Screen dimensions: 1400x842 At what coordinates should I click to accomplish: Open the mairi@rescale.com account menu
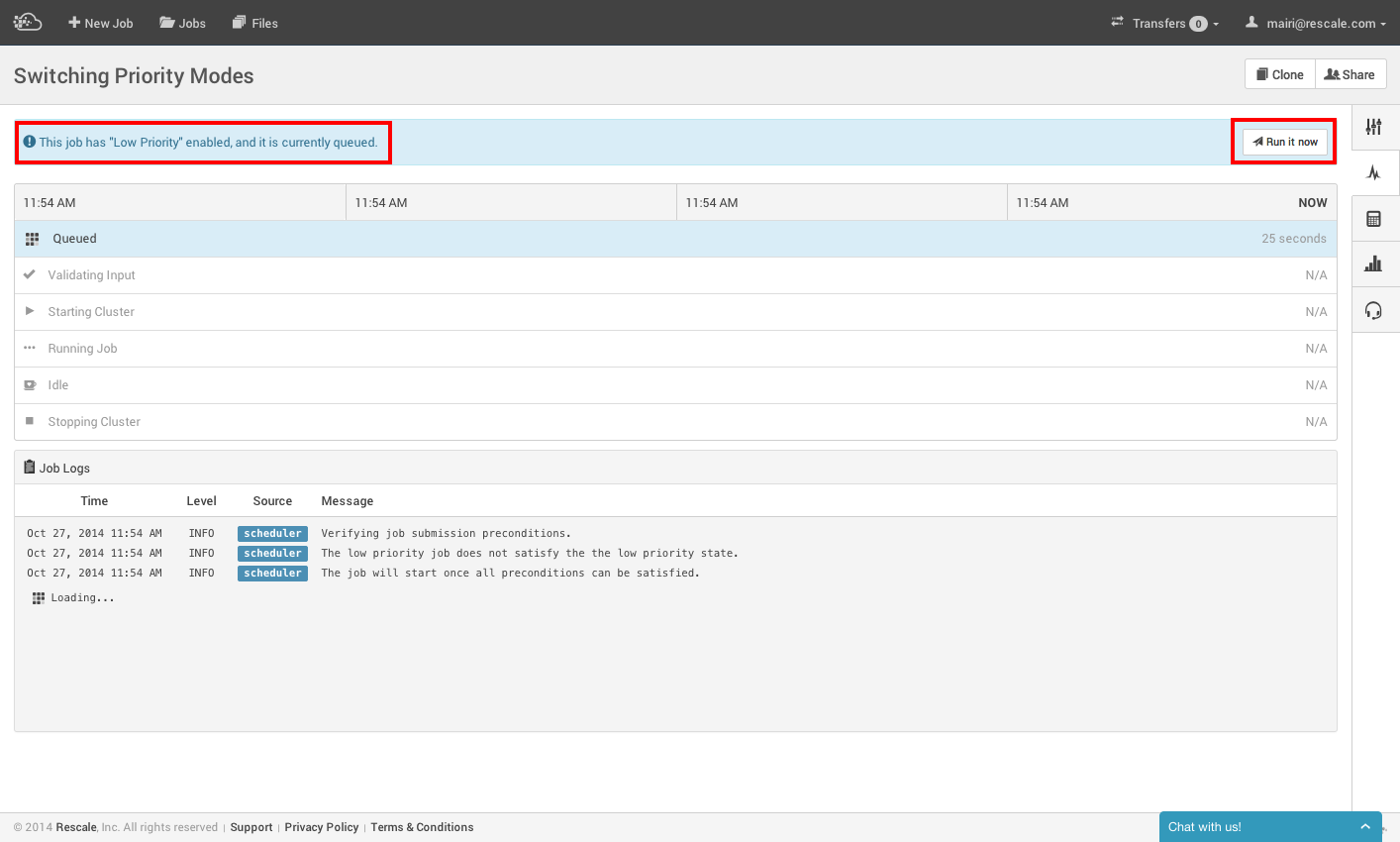(x=1316, y=23)
